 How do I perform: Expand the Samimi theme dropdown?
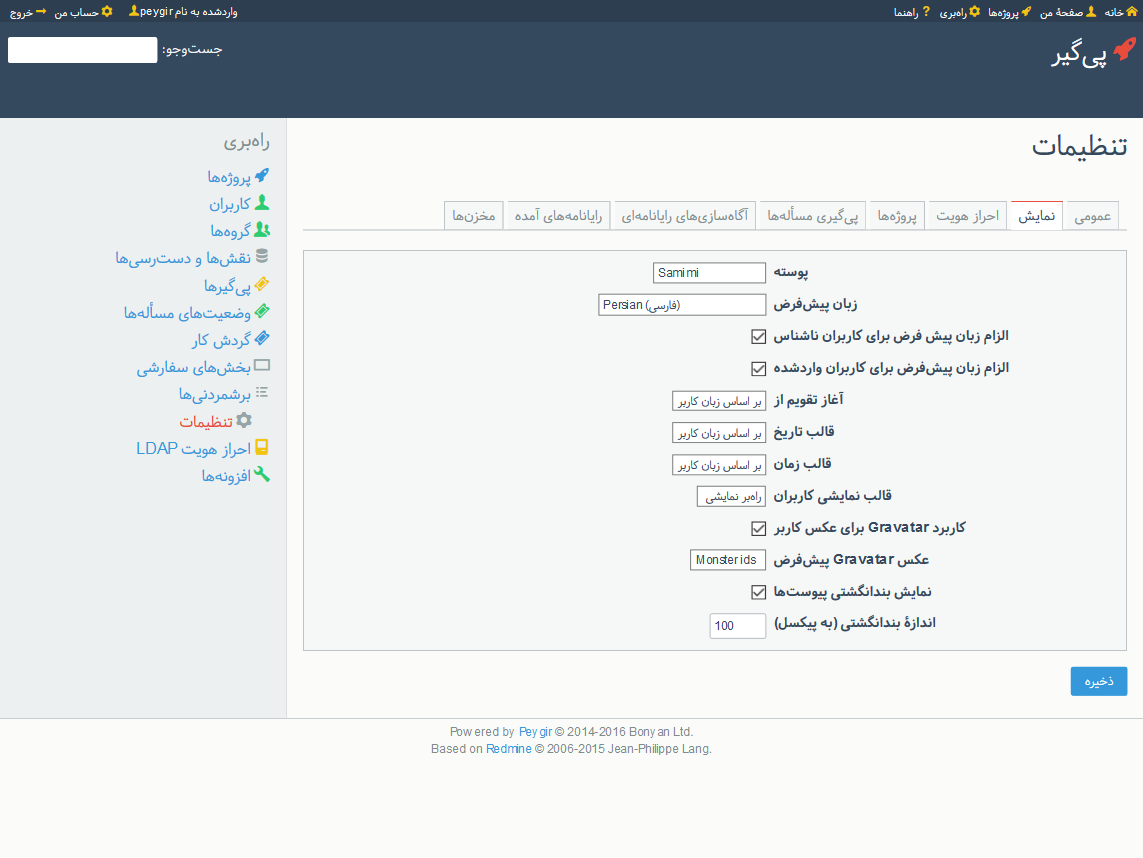(708, 273)
